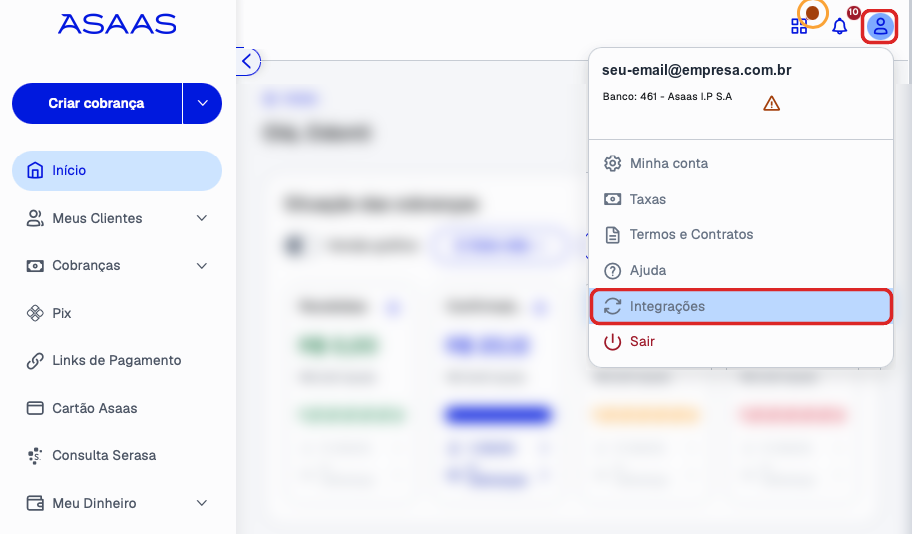
Task: Open Cobranças in the sidebar
Action: [x=117, y=266]
